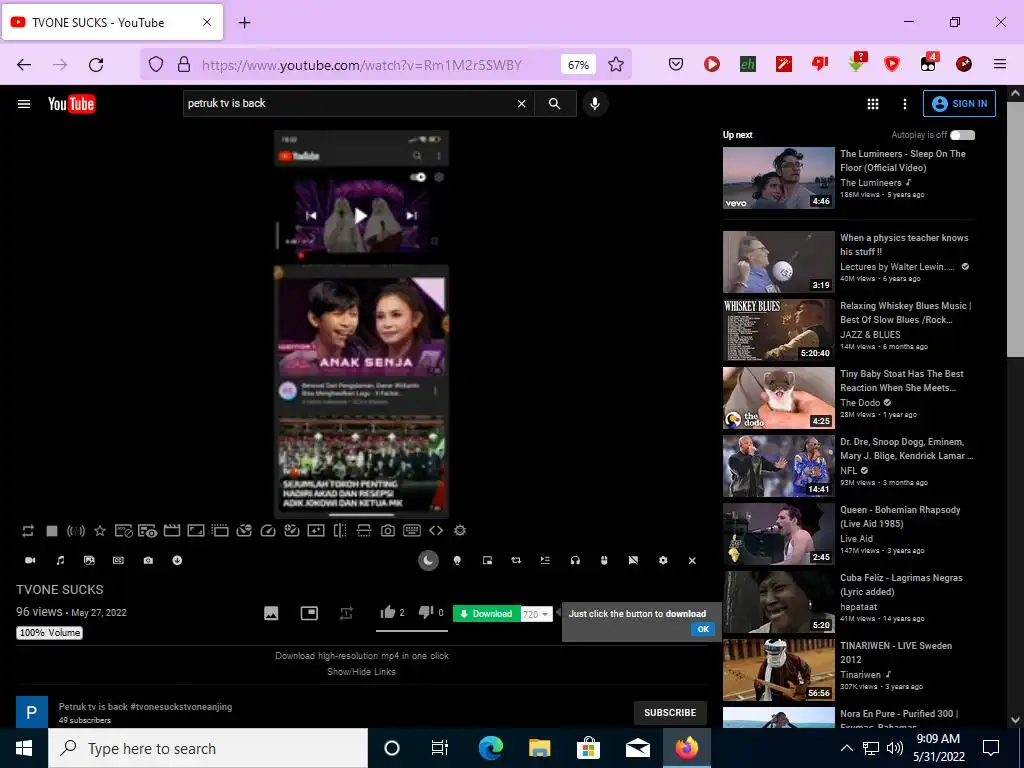Image resolution: width=1024 pixels, height=768 pixels.
Task: Reload the page in Firefox
Action: click(x=96, y=64)
